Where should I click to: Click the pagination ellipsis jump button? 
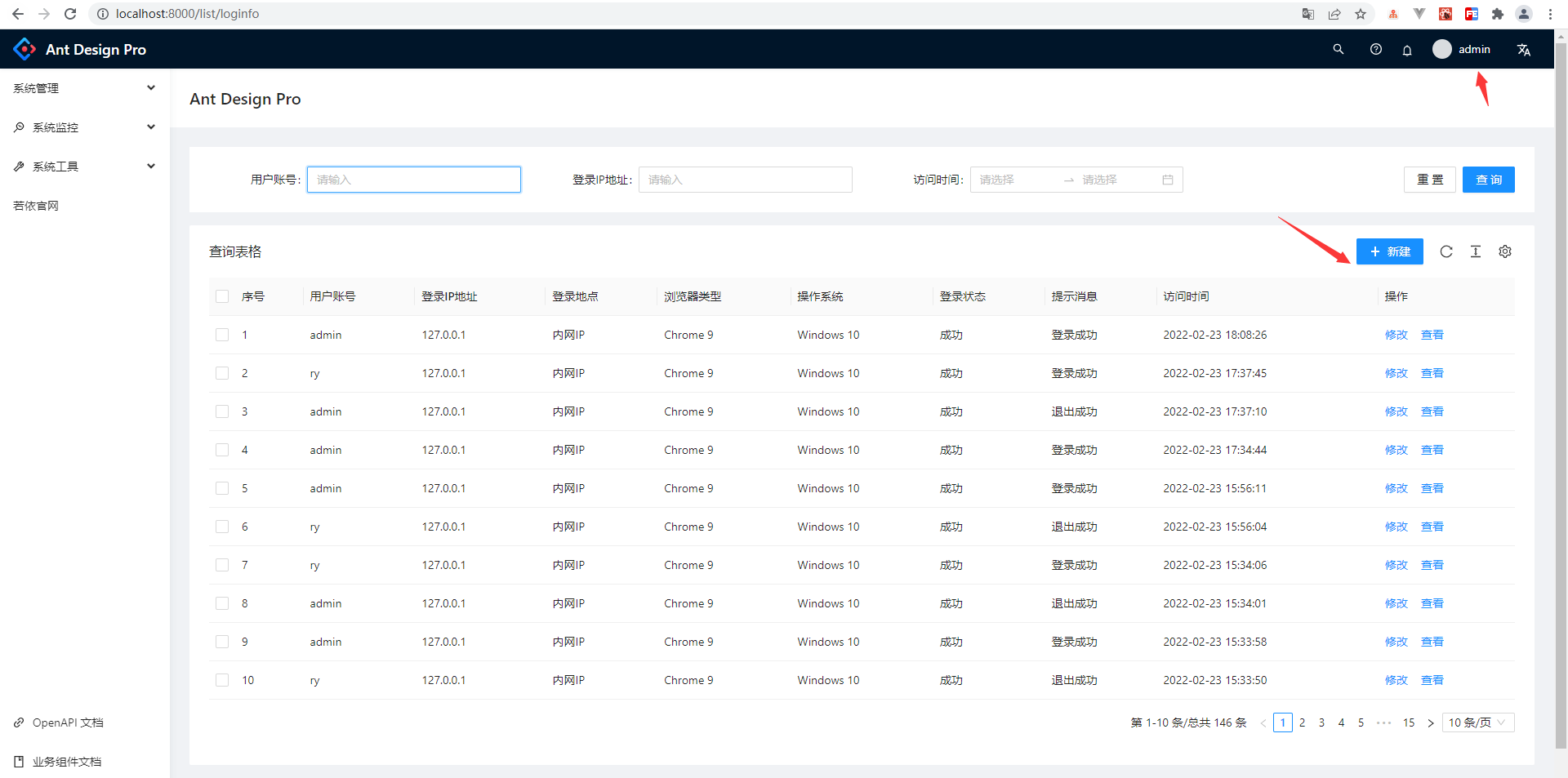[1383, 722]
